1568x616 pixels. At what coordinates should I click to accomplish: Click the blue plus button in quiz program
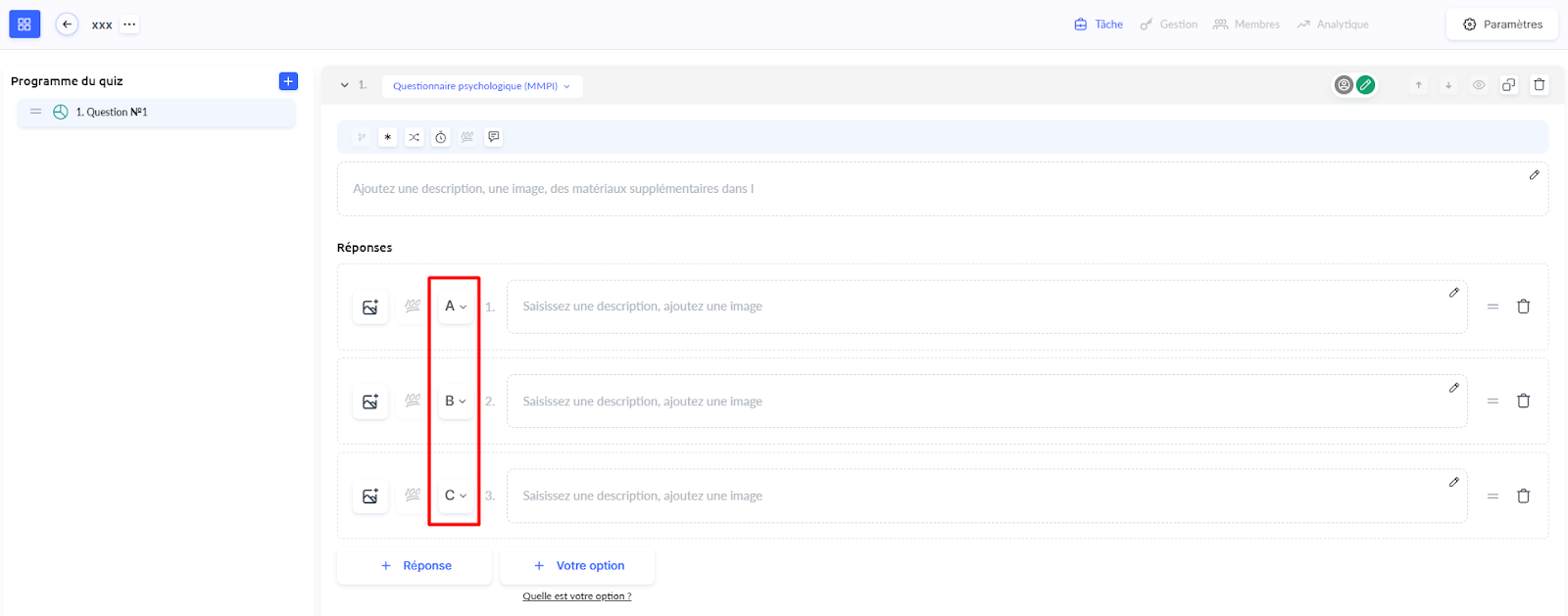288,81
